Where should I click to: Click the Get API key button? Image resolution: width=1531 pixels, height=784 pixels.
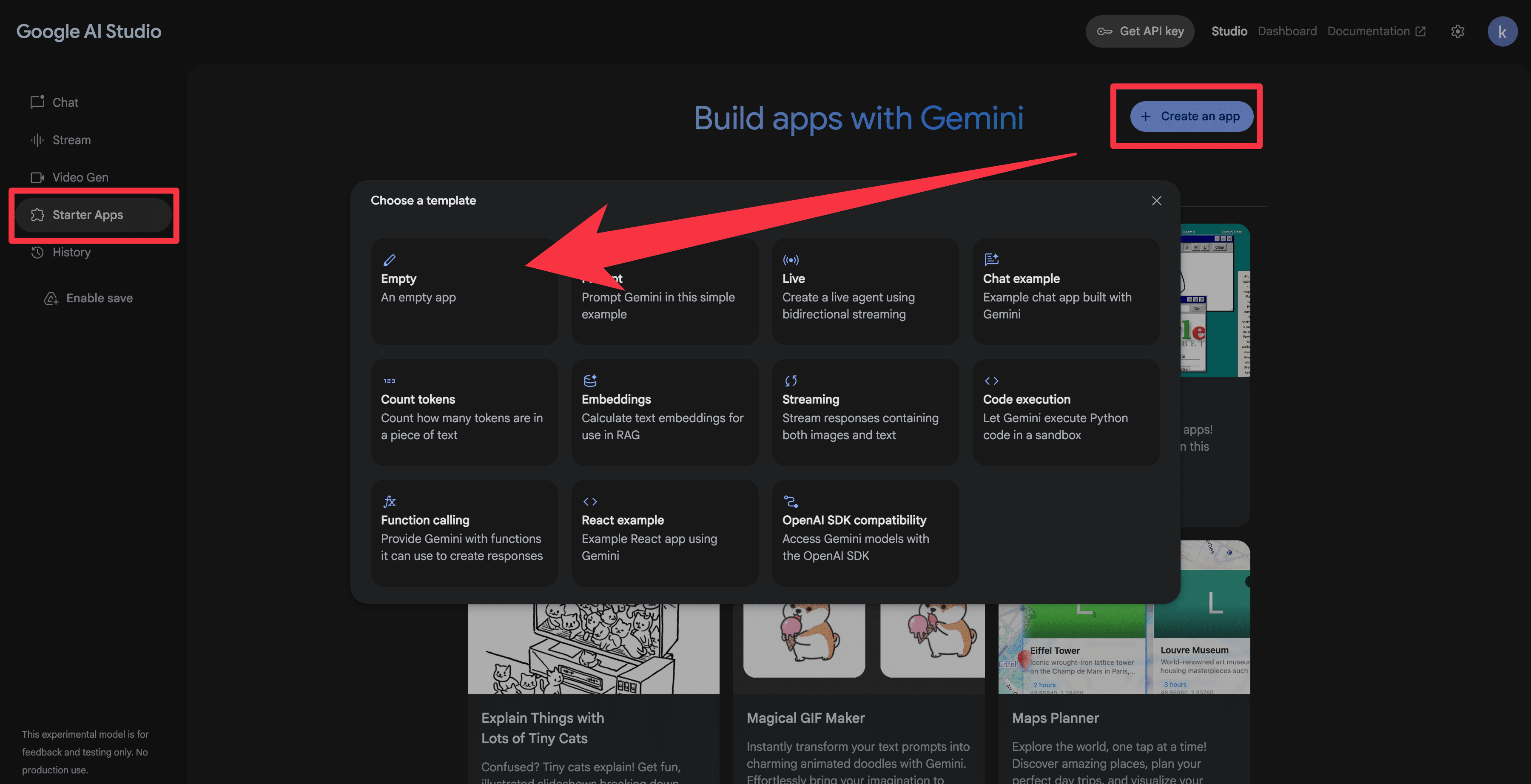1139,31
